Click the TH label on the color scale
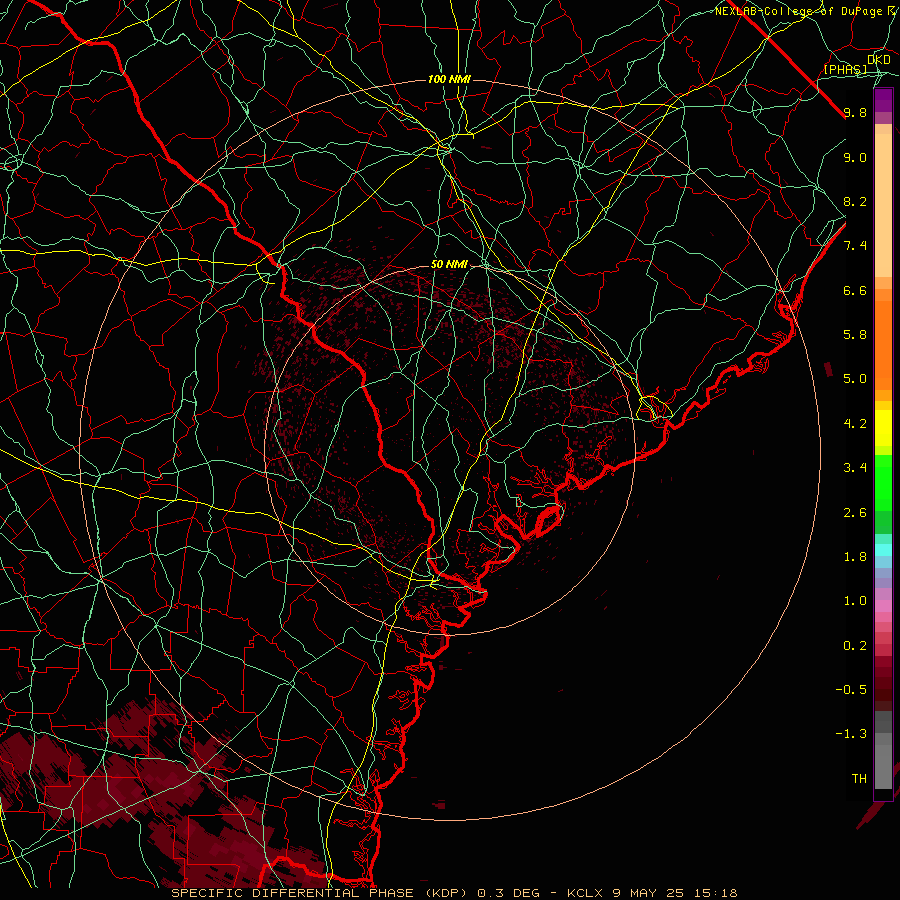 (859, 779)
